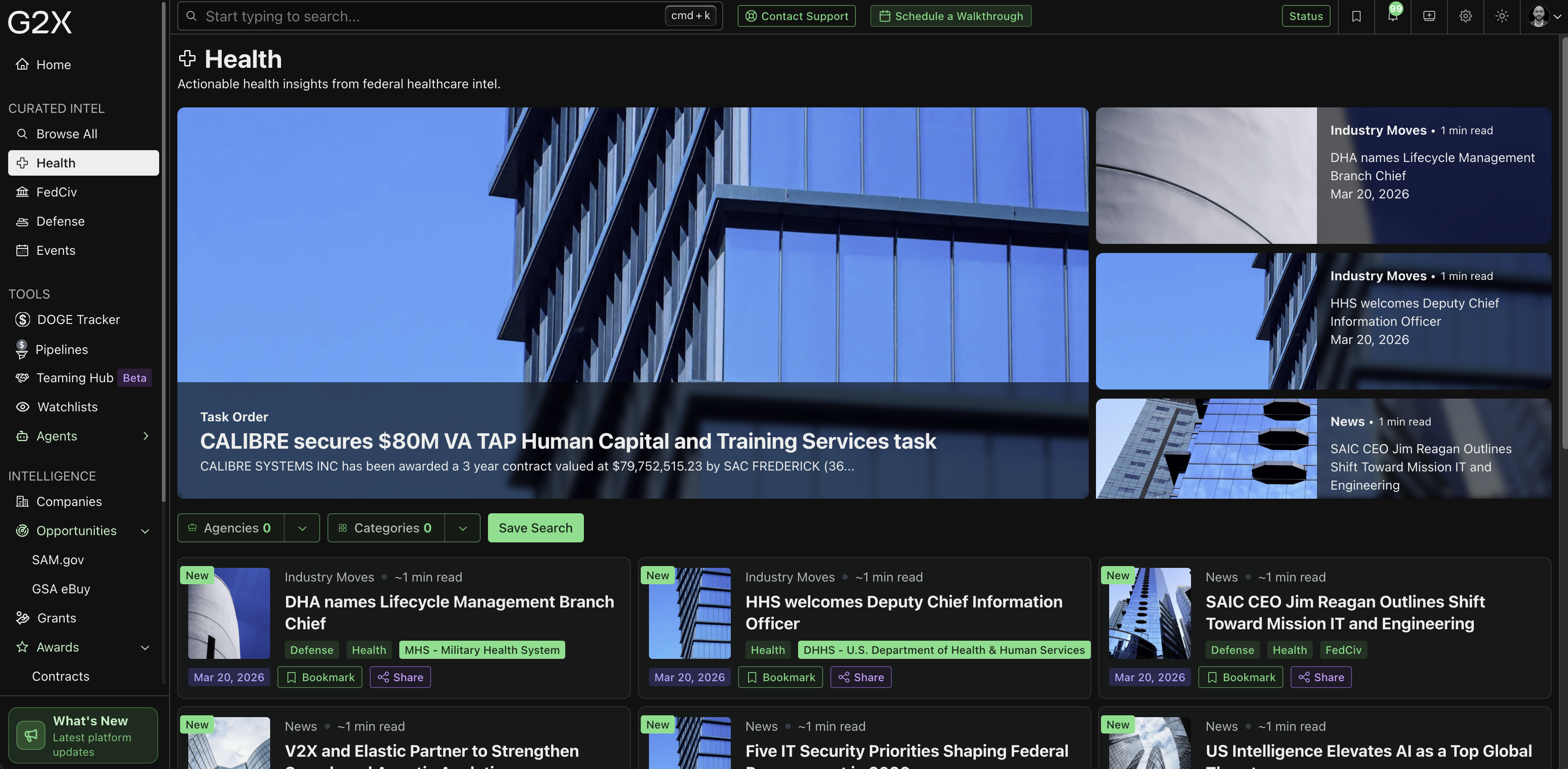Open Five IT Security Priorities article
This screenshot has height=769, width=1568.
pyautogui.click(x=907, y=751)
